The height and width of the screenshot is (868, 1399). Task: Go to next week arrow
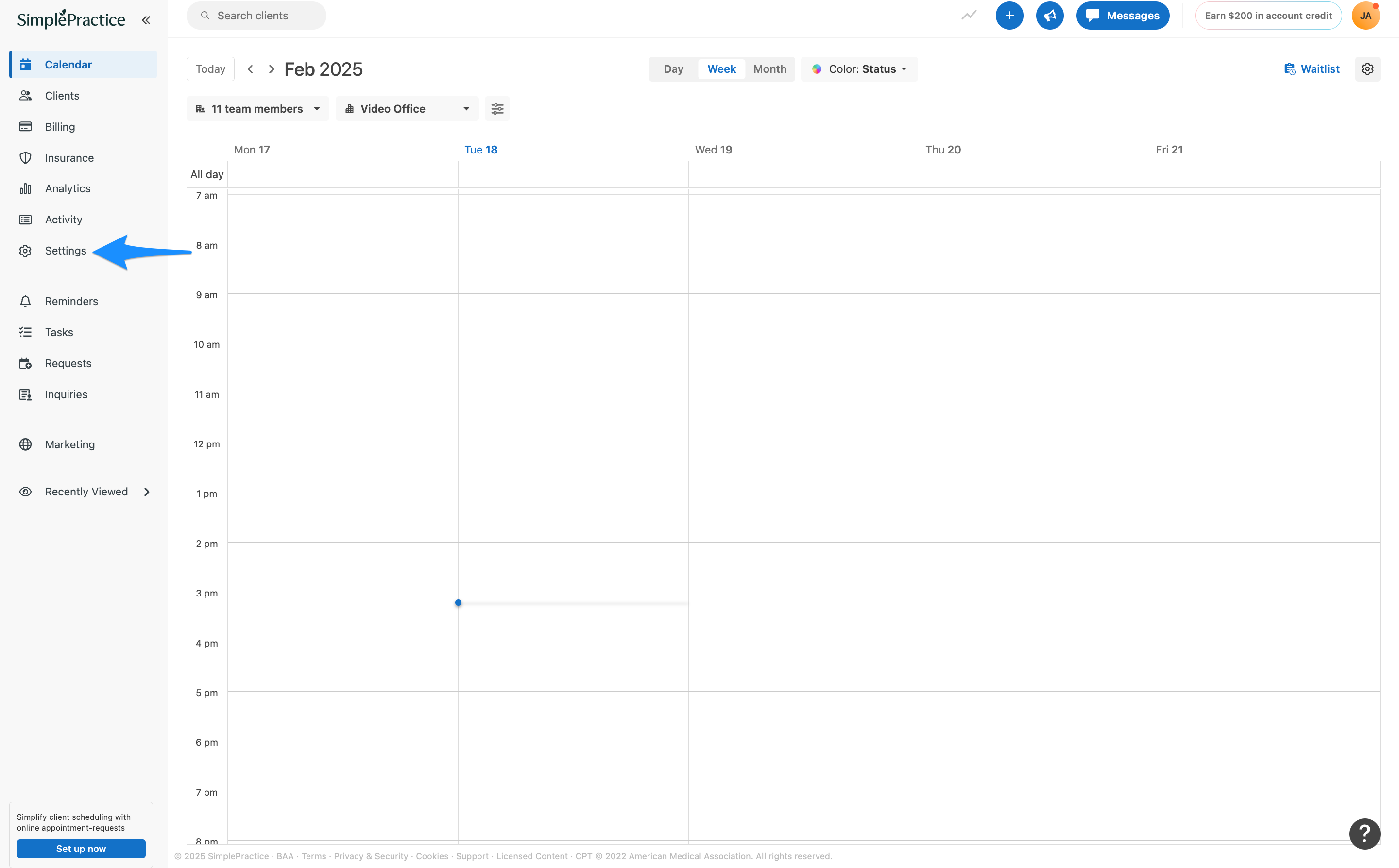click(x=272, y=69)
